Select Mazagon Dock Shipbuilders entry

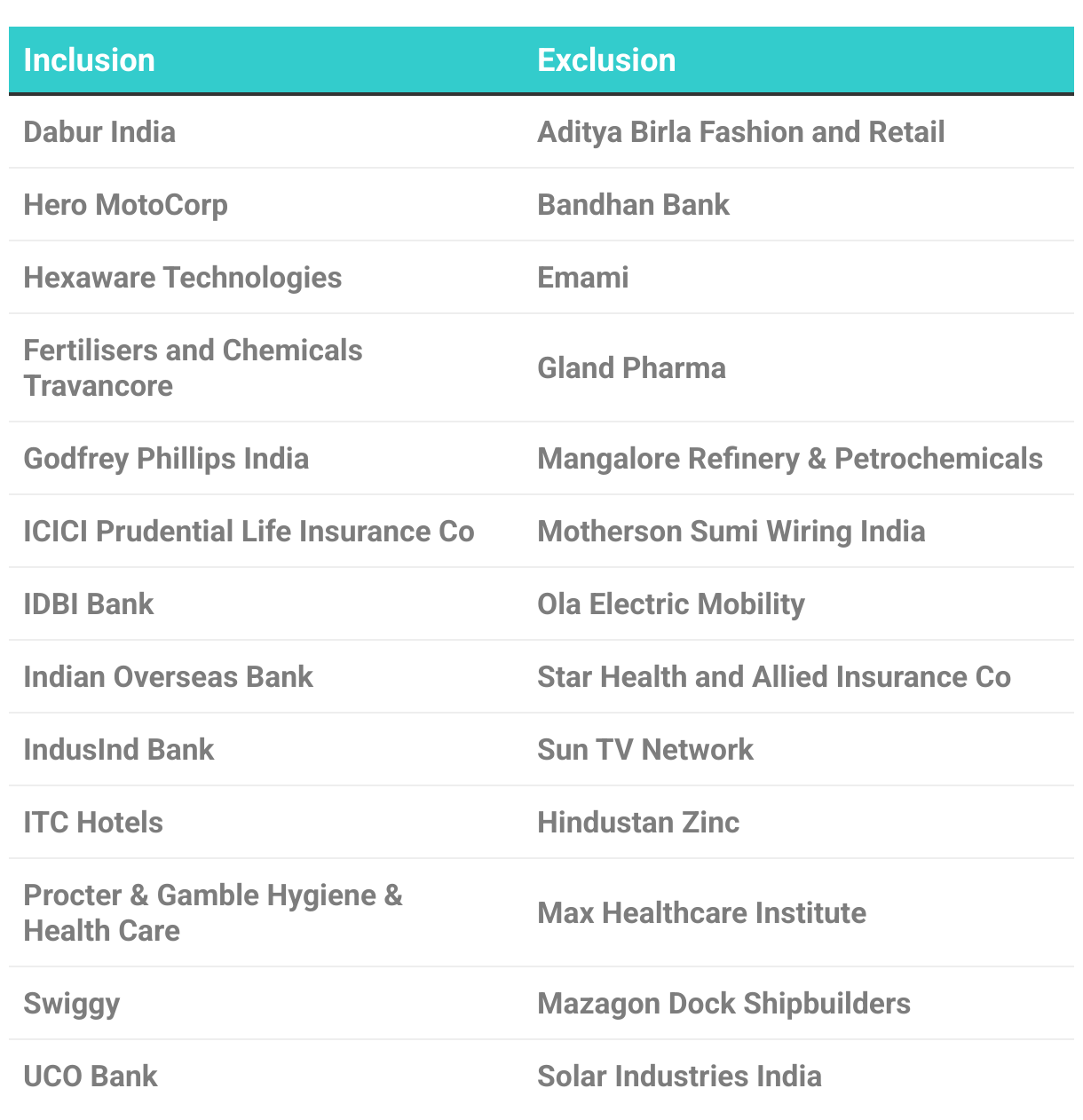[x=723, y=1004]
